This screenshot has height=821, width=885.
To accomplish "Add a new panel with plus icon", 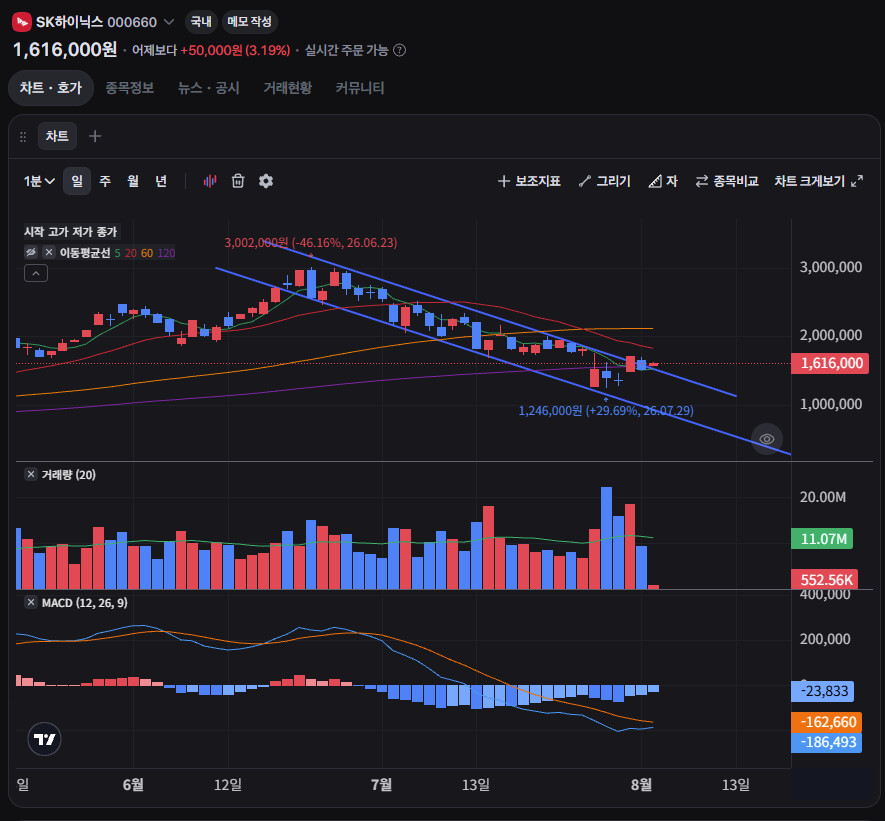I will [x=95, y=136].
